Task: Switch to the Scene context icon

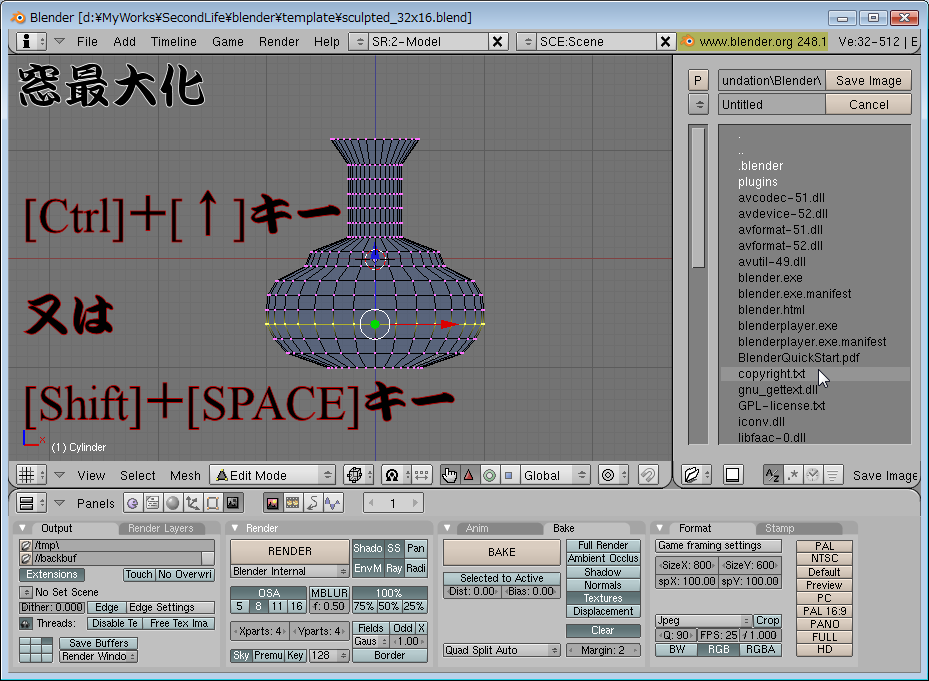Action: 233,503
